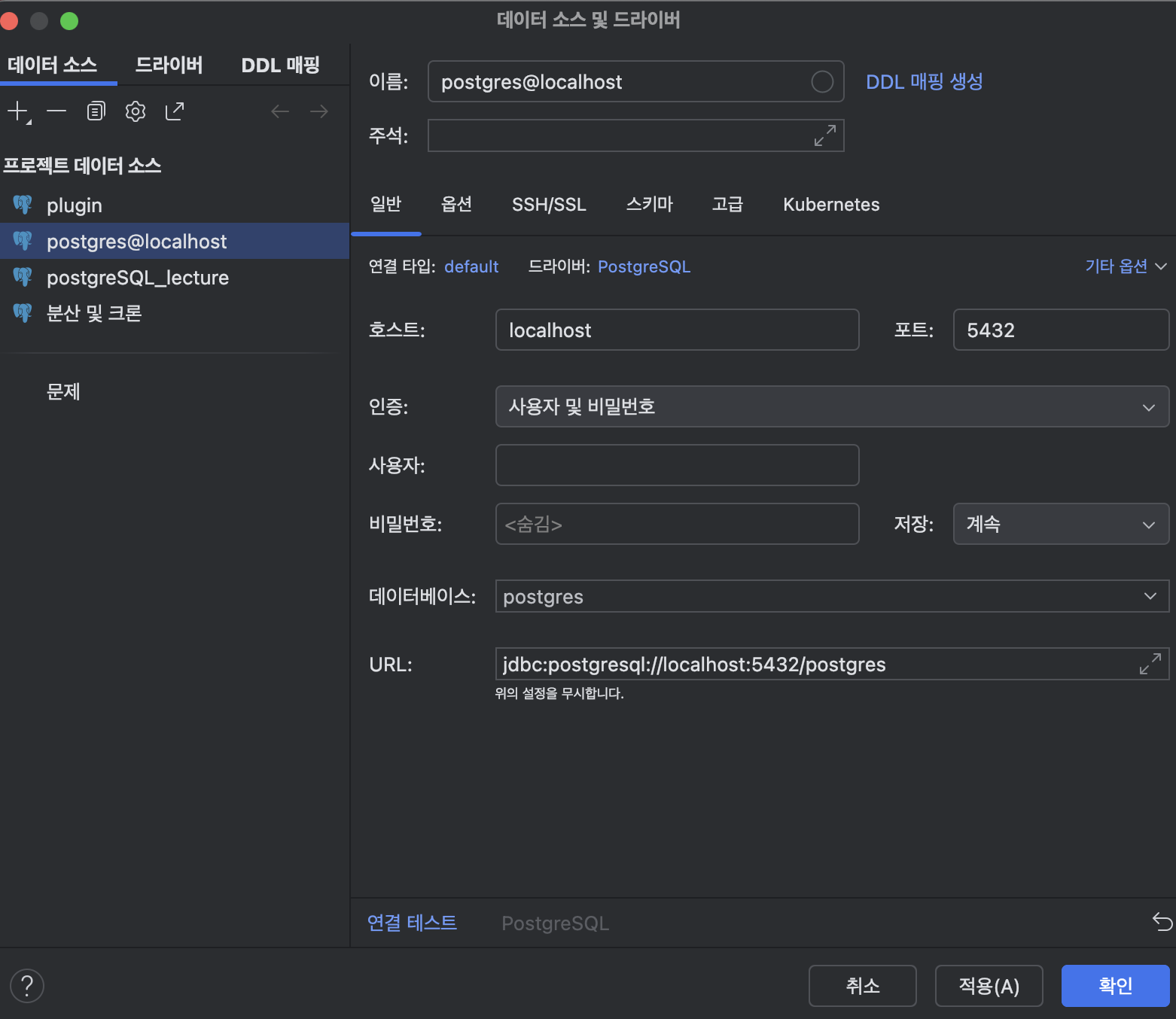Viewport: 1176px width, 1019px height.
Task: Switch to the 드라이버 tab
Action: [x=169, y=65]
